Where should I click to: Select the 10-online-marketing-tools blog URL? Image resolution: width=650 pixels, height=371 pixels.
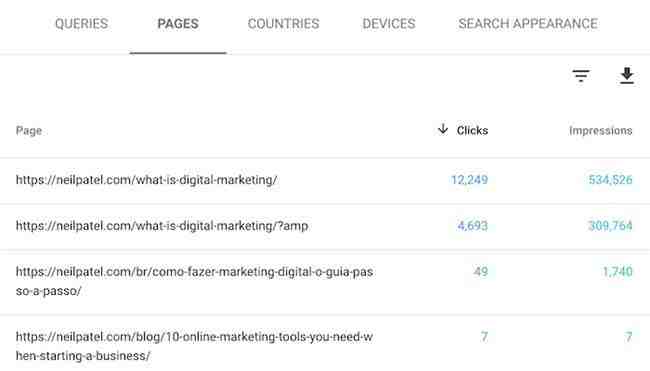[x=194, y=346]
